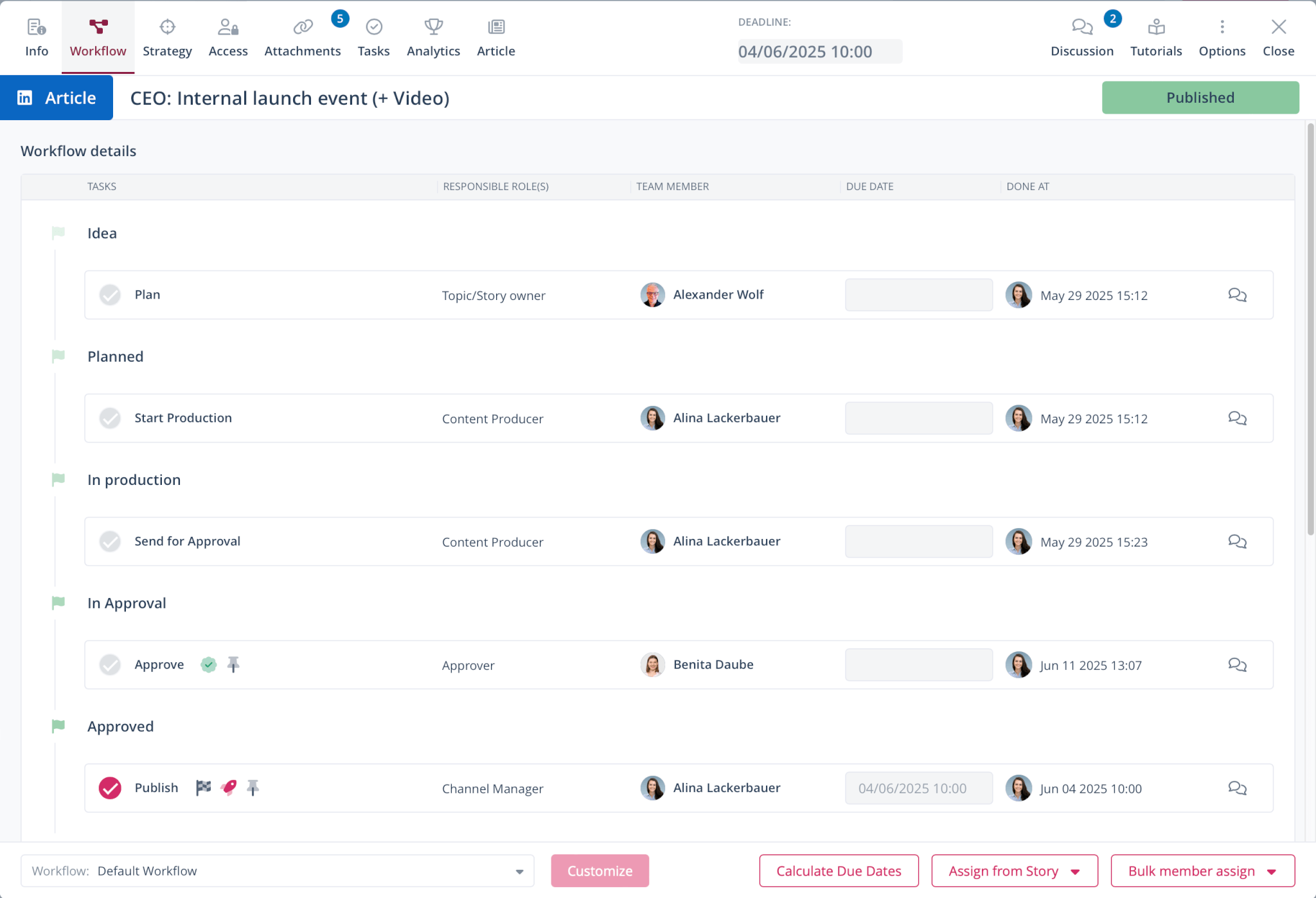Screen dimensions: 1316x898
Task: Select the Analytics trophy icon
Action: point(433,27)
